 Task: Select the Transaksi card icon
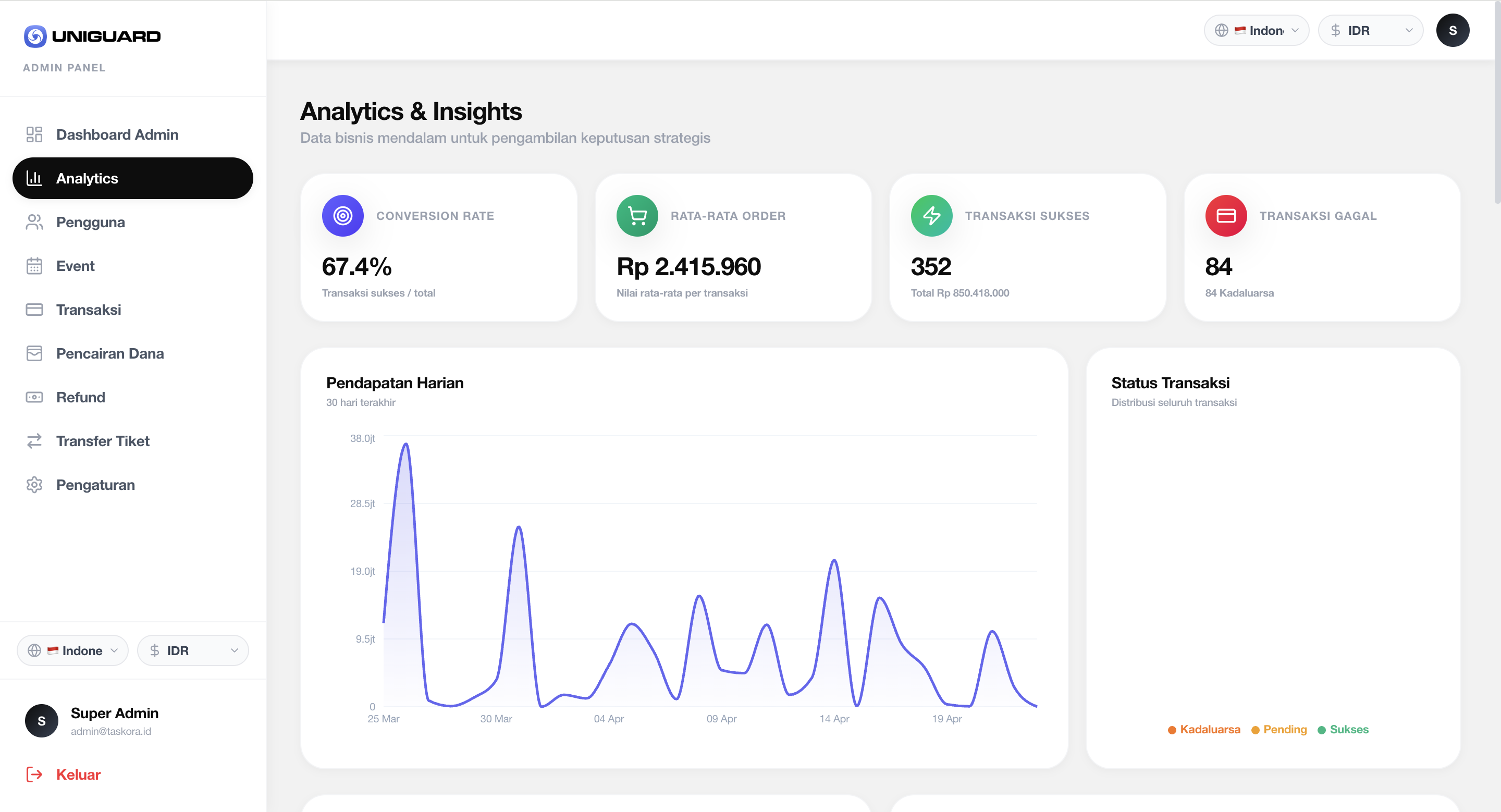34,309
